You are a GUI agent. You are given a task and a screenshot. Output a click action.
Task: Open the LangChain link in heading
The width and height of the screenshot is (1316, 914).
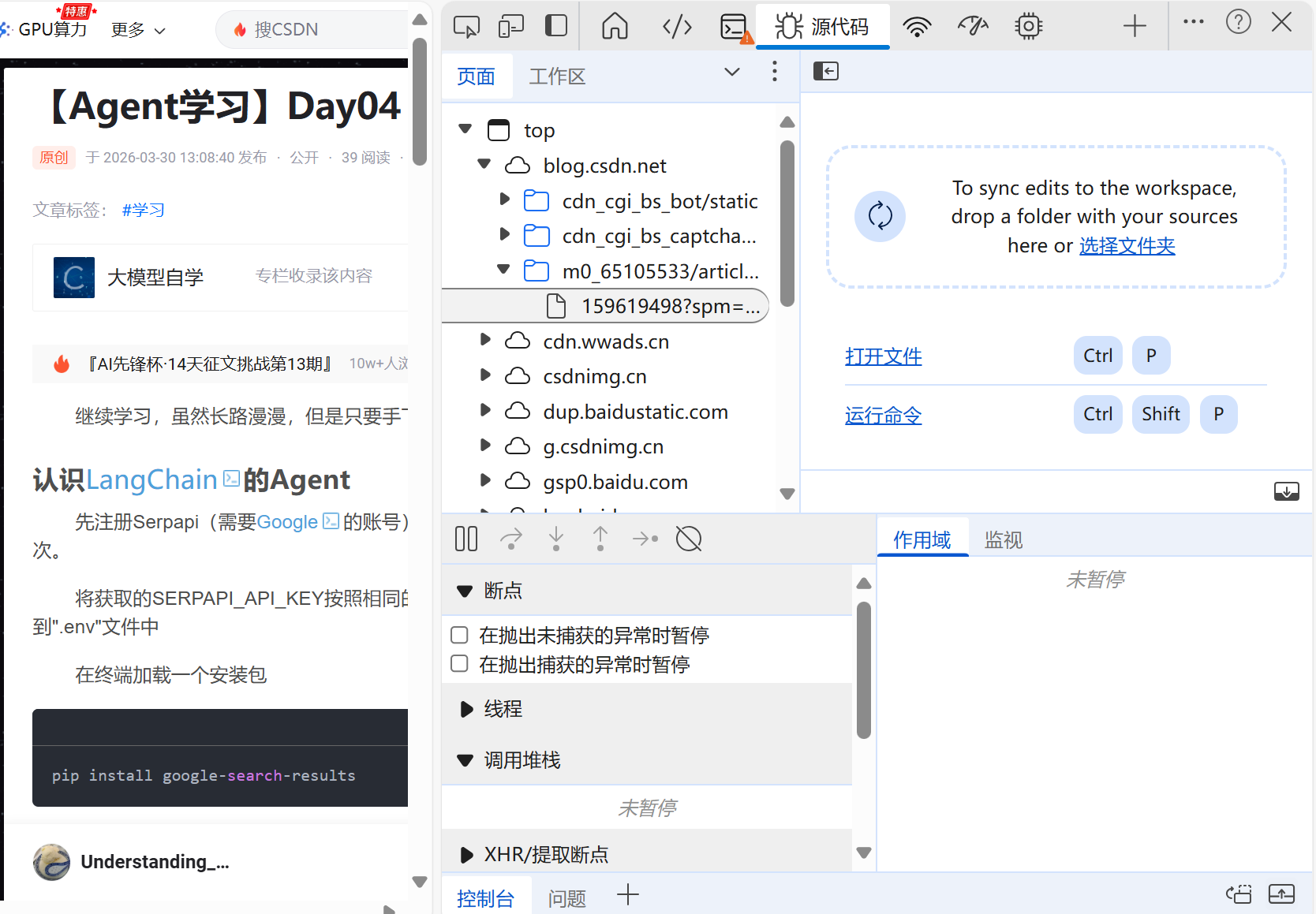pyautogui.click(x=151, y=479)
